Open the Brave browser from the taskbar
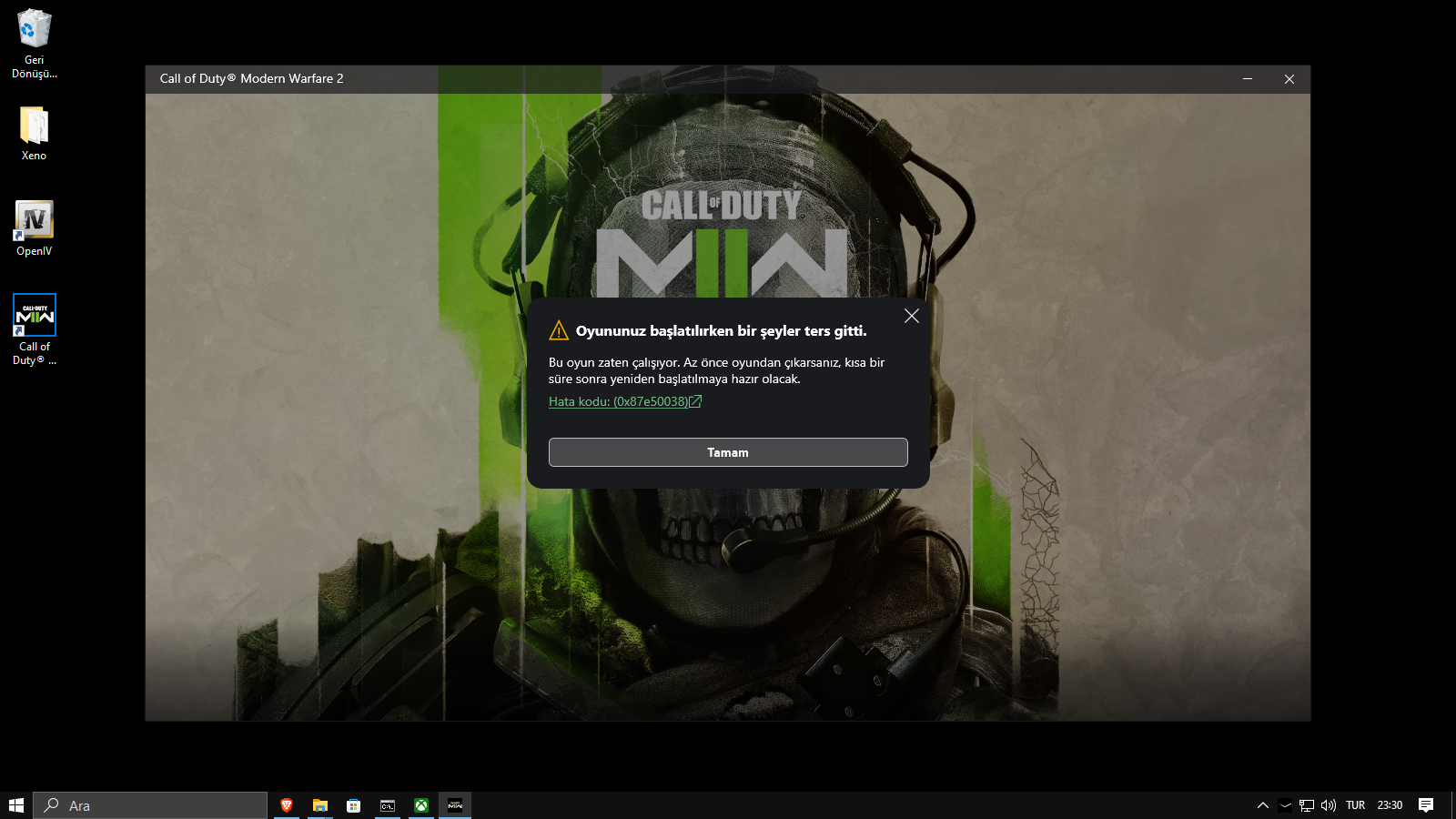 point(287,805)
